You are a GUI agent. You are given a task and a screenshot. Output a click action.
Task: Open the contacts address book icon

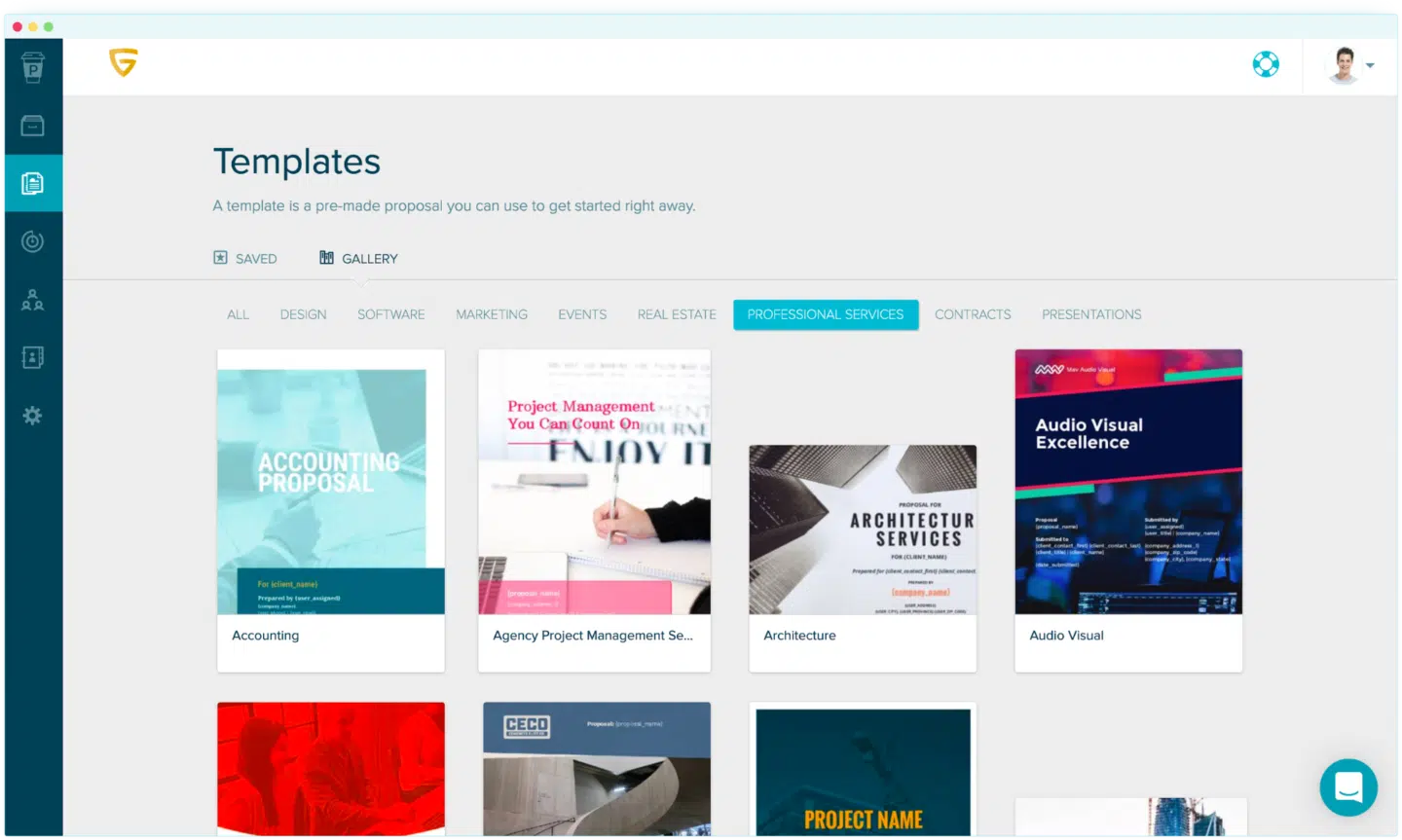32,357
